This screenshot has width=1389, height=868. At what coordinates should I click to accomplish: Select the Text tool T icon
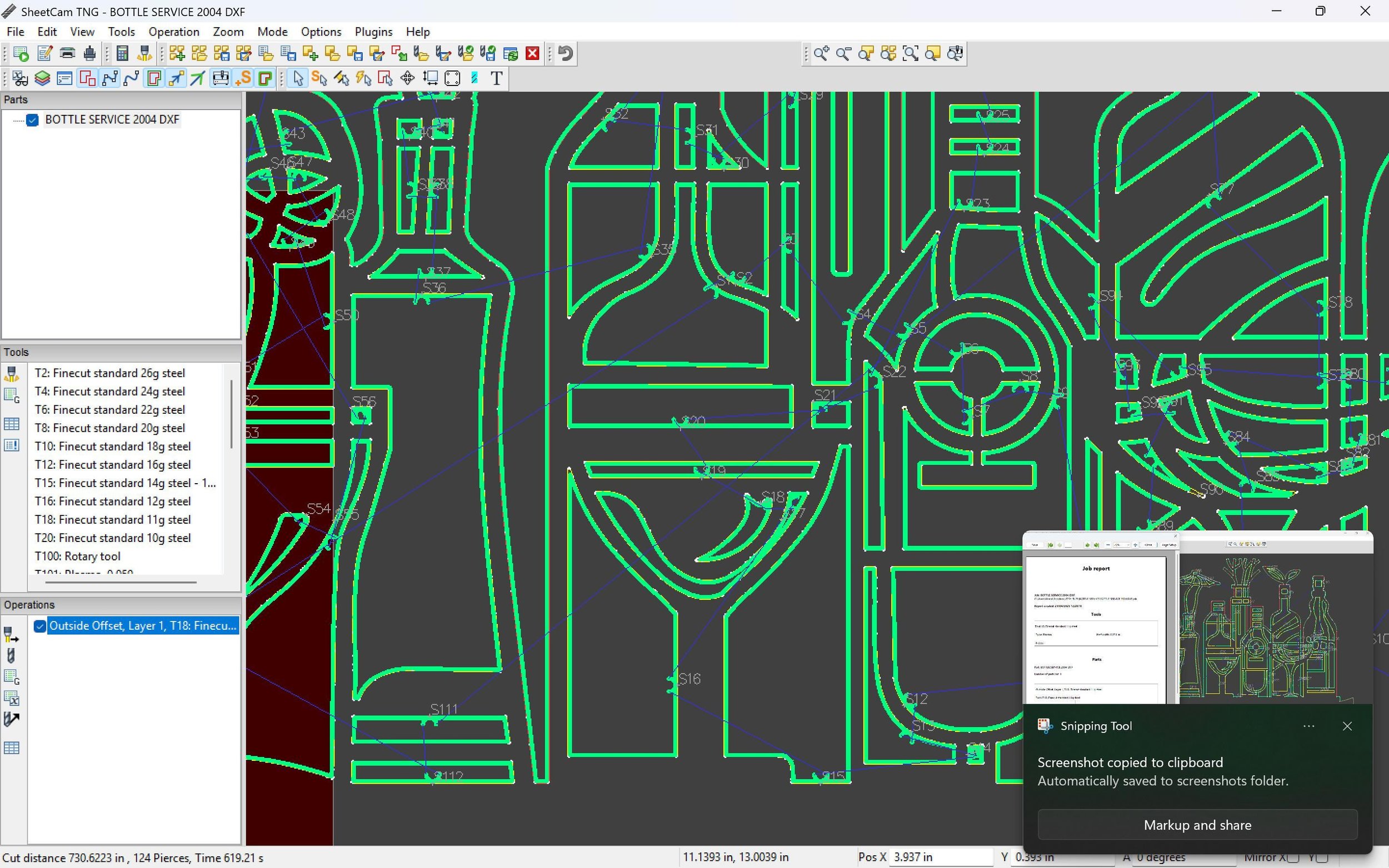pos(497,78)
